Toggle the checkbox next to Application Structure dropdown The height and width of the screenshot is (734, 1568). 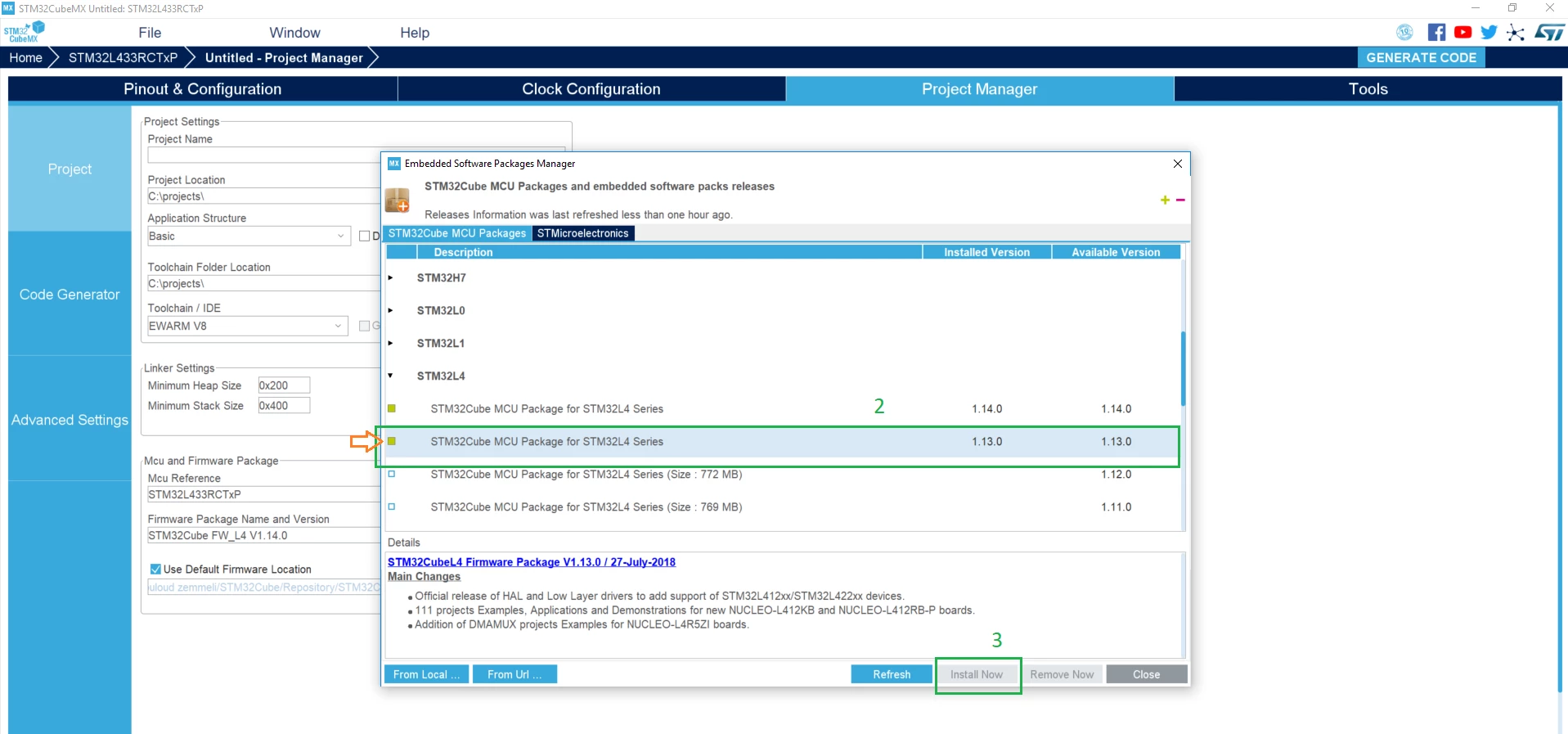(x=365, y=236)
